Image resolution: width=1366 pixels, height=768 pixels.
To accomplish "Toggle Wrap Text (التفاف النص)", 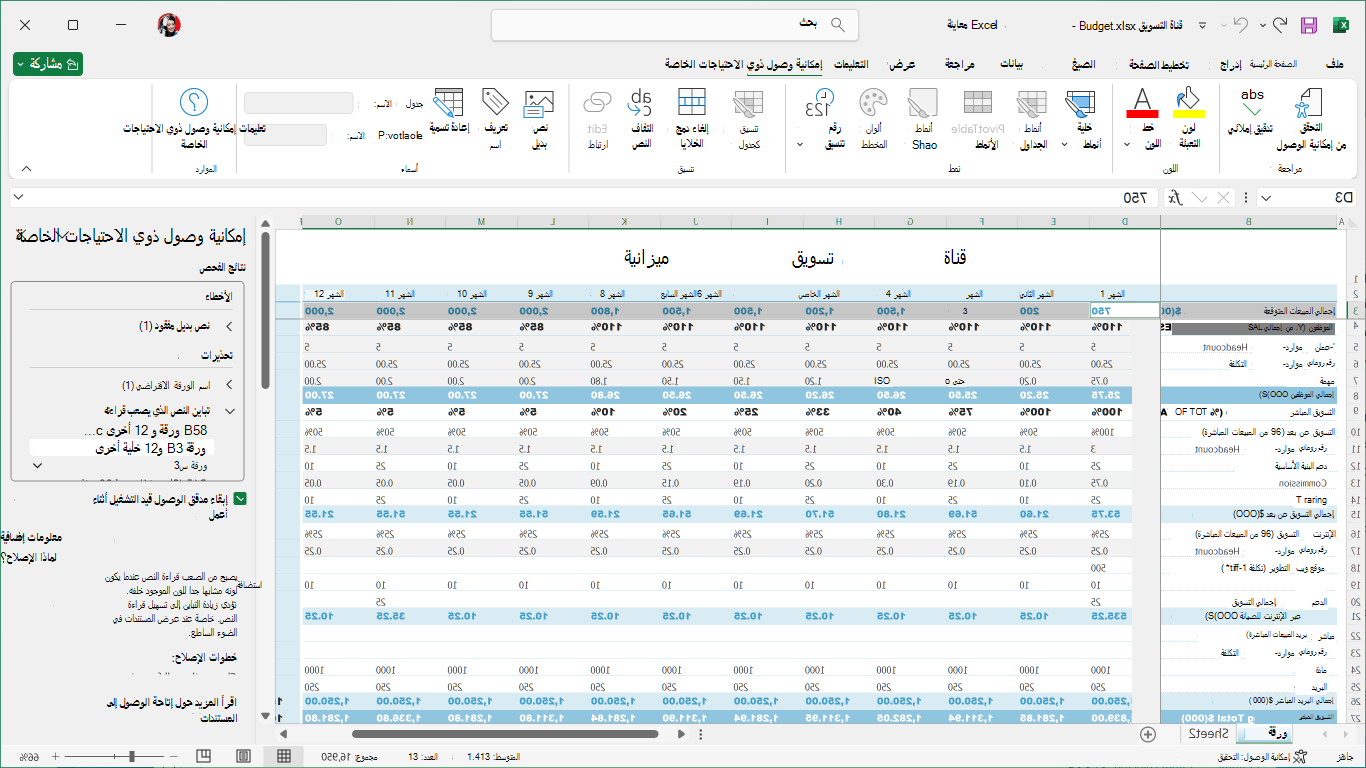I will coord(641,118).
